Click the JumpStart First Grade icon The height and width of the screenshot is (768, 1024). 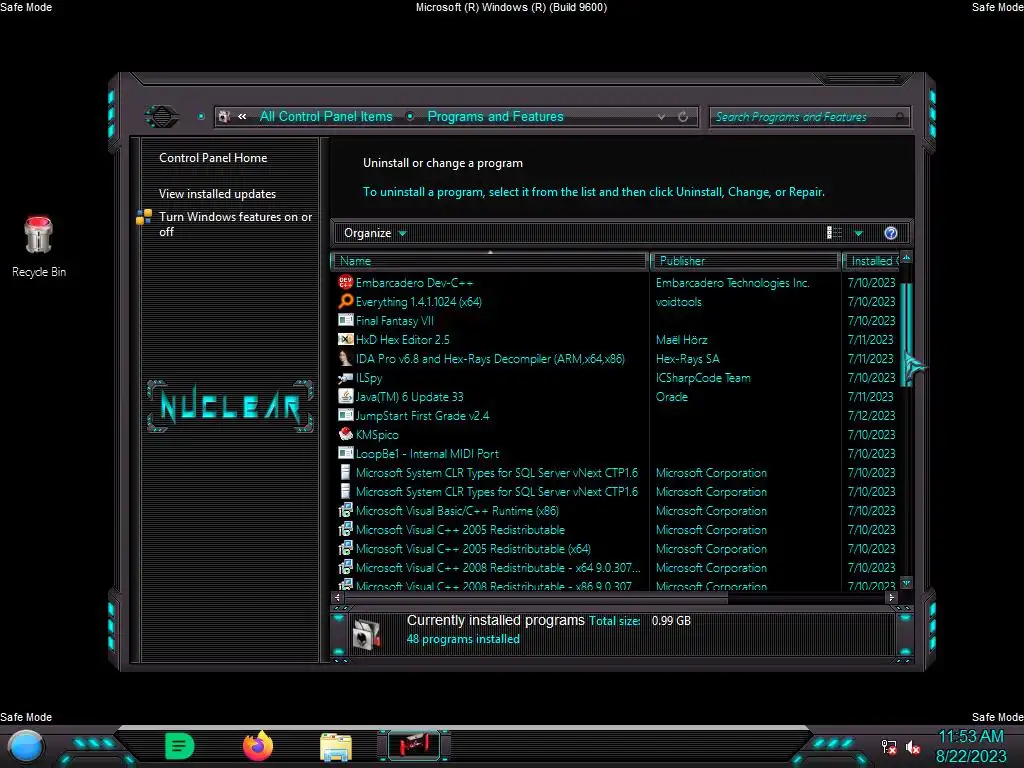[x=345, y=415]
